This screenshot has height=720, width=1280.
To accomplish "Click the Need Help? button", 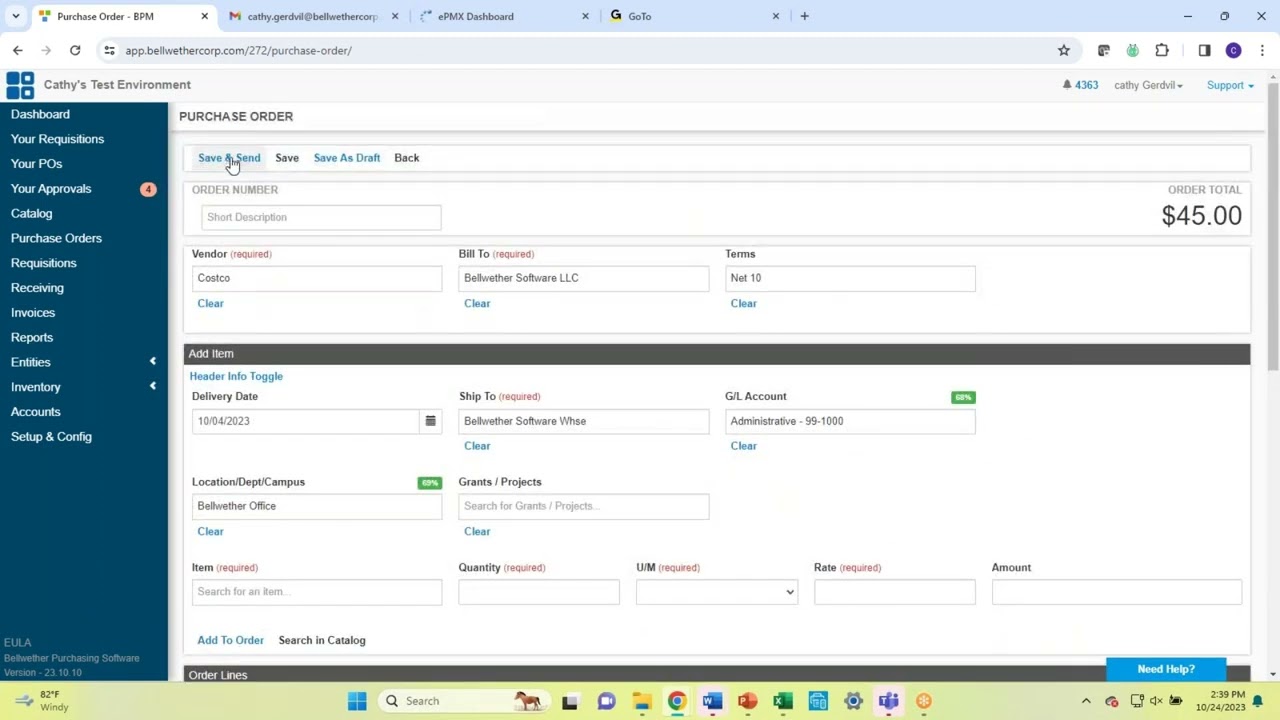I will [1166, 669].
